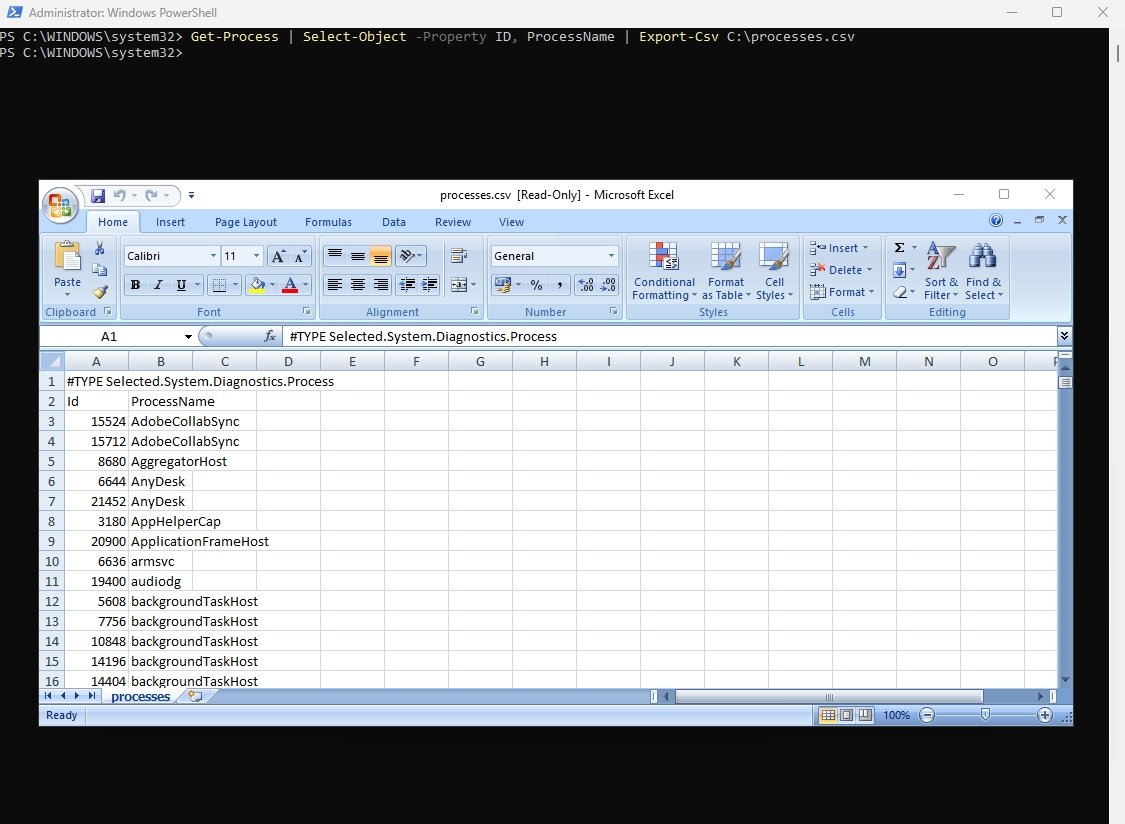Open the Review tab
This screenshot has height=824, width=1125.
click(453, 223)
